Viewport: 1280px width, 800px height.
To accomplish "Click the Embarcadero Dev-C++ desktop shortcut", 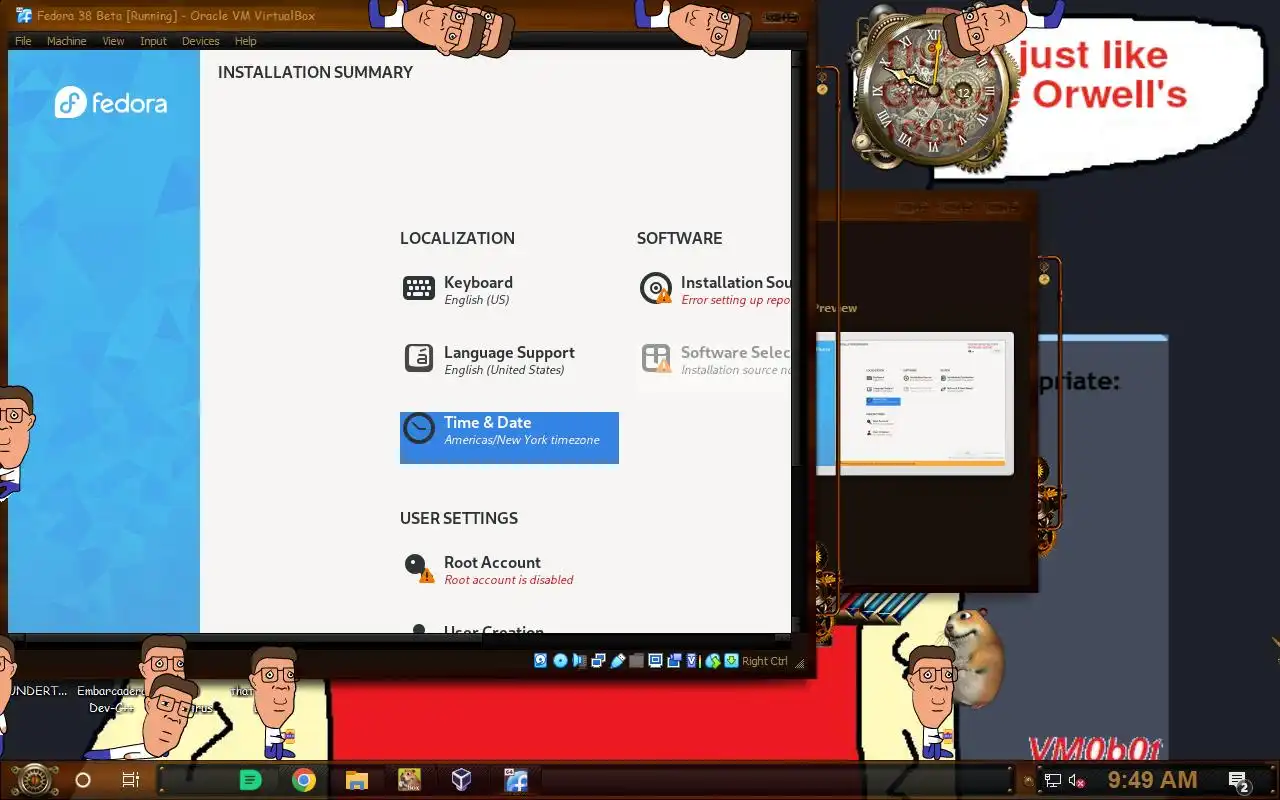I will [x=111, y=699].
